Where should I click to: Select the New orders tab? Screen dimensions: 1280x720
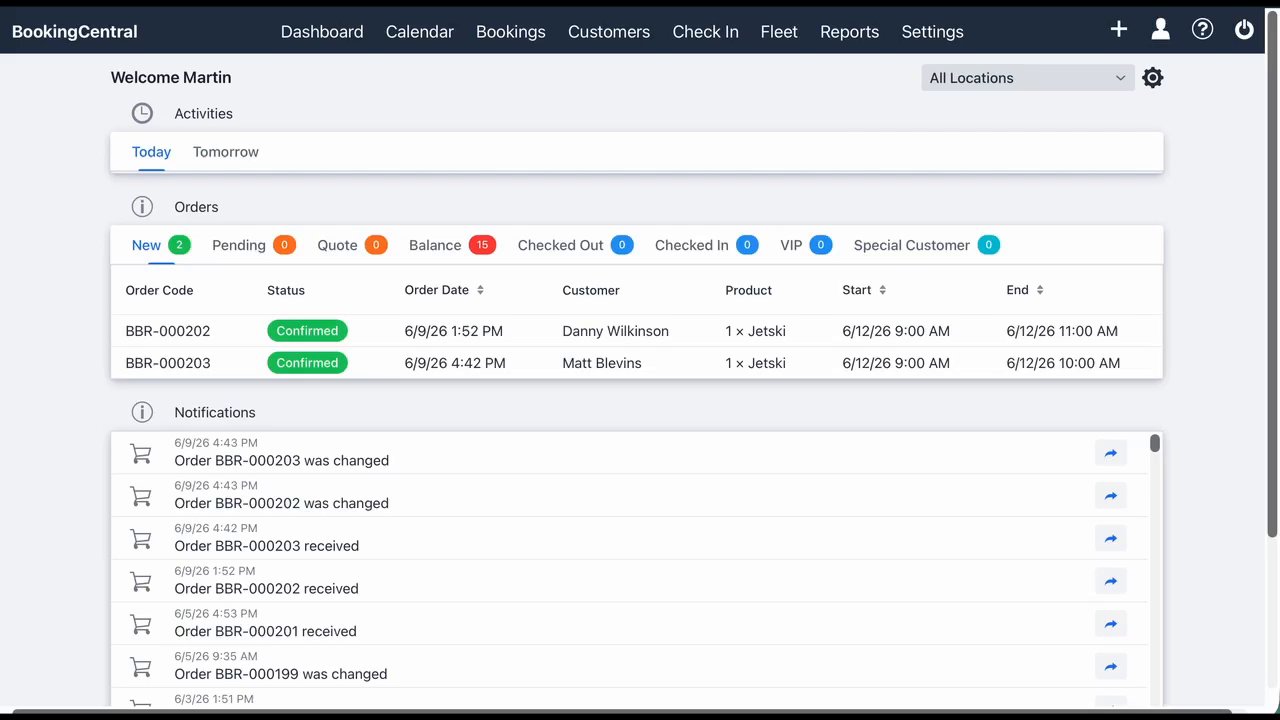(x=161, y=245)
